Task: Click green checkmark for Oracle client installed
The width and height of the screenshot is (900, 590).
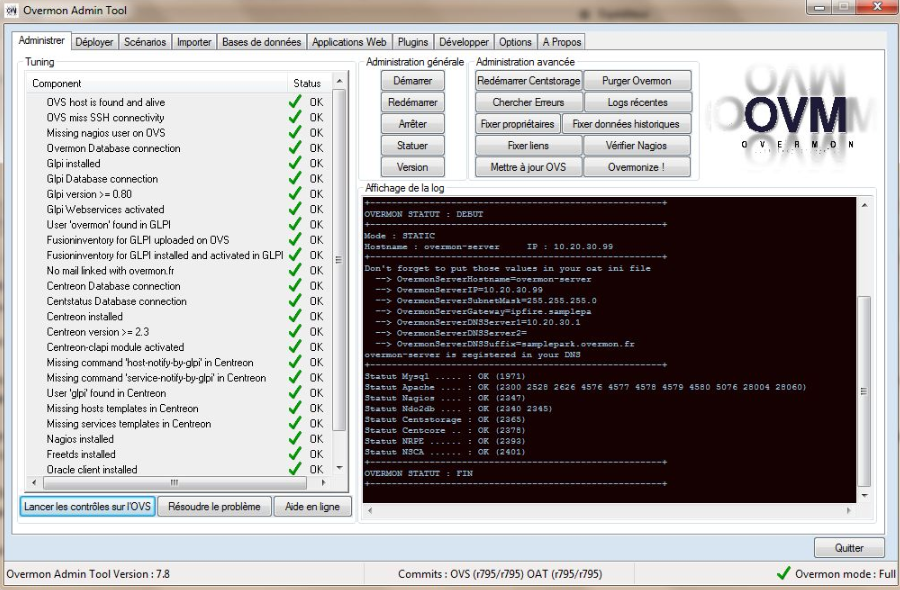Action: pos(295,469)
